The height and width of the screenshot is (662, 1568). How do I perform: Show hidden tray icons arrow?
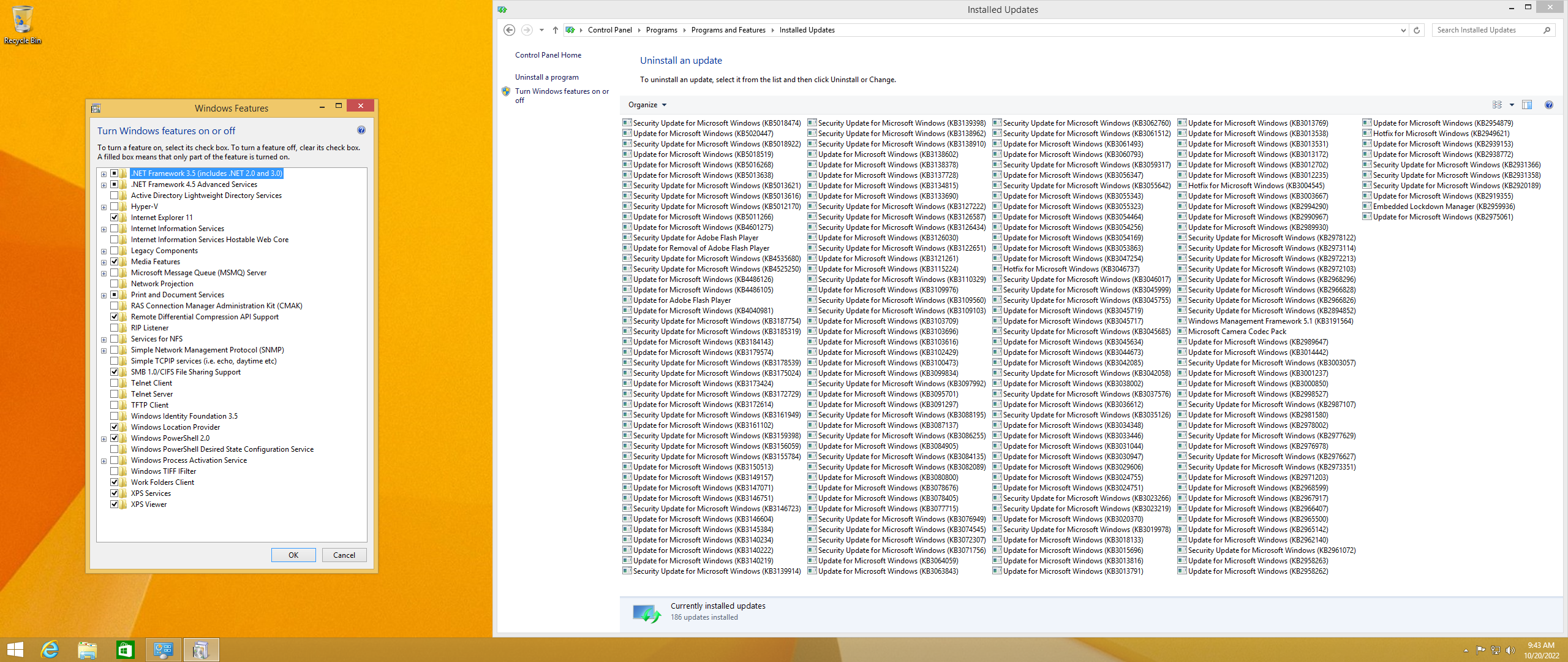coord(1466,650)
